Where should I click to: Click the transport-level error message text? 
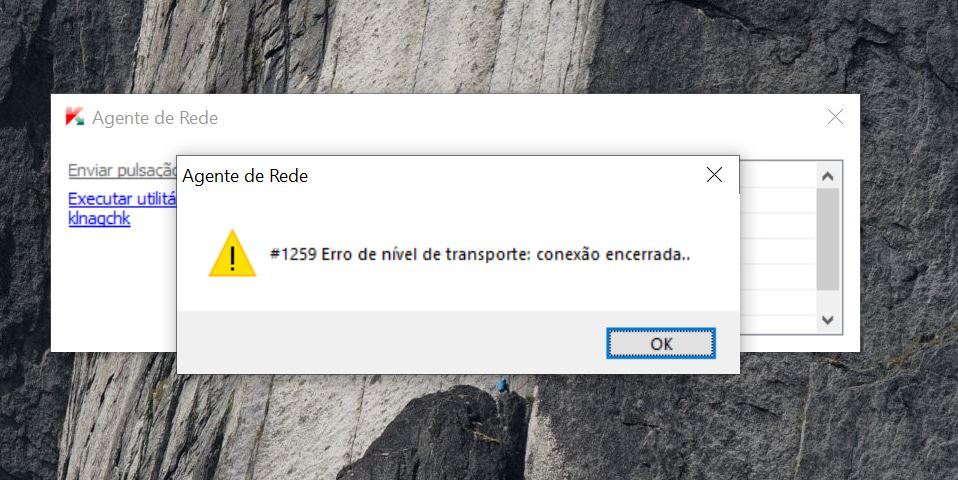pyautogui.click(x=480, y=254)
